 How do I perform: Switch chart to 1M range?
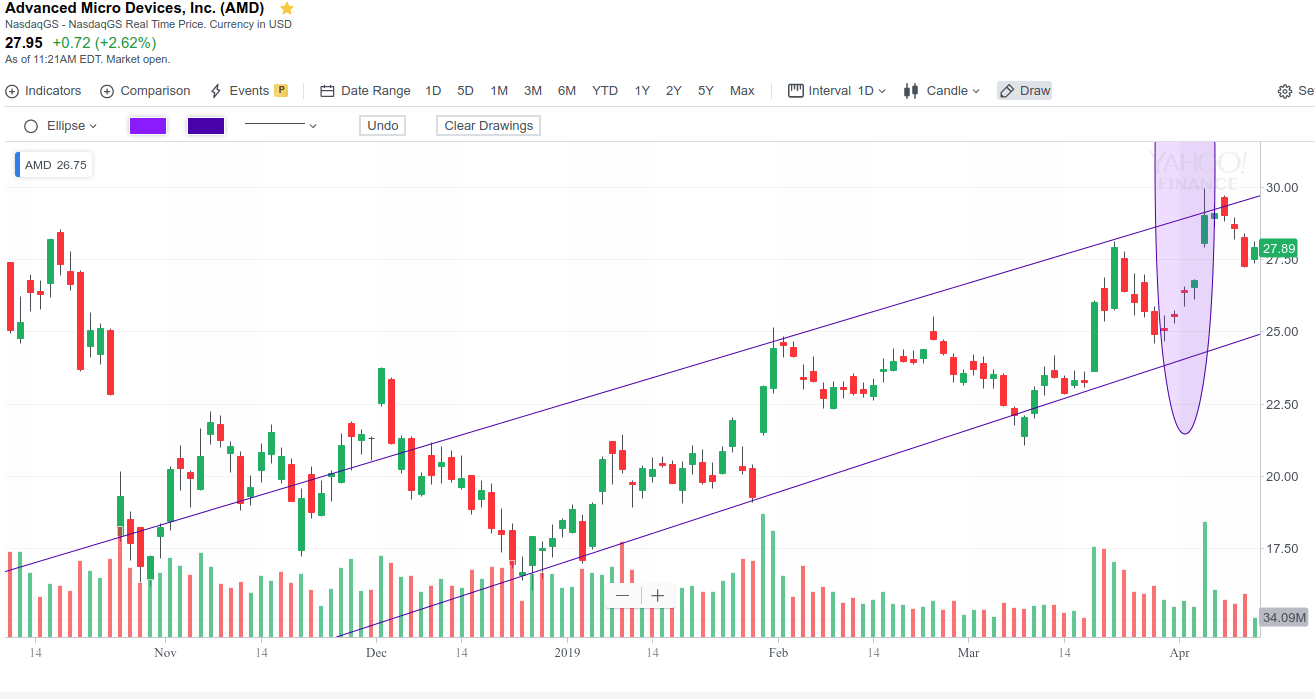[499, 91]
